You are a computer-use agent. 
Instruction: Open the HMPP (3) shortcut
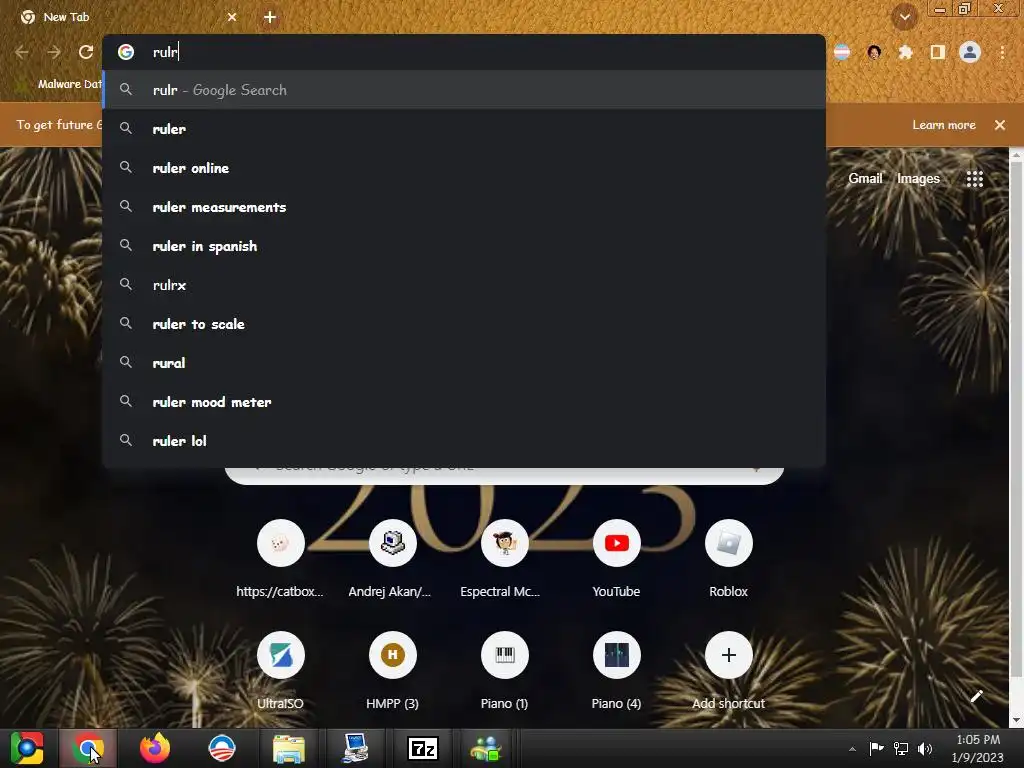pyautogui.click(x=392, y=671)
